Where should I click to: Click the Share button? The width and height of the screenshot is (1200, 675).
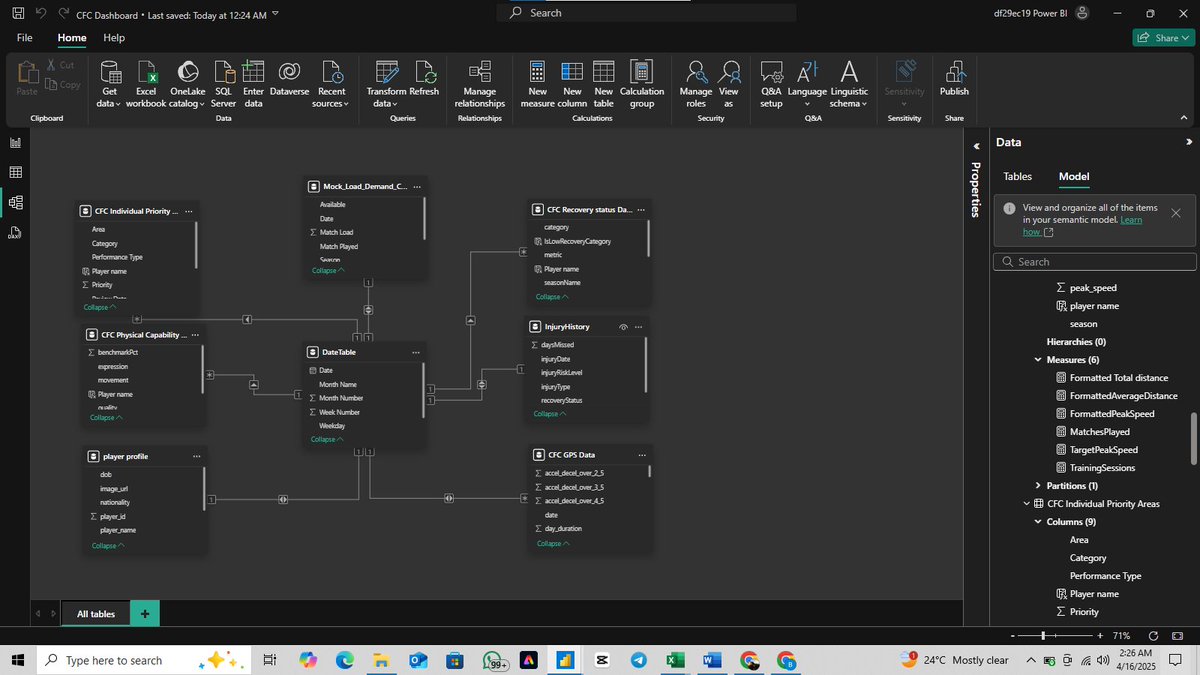pyautogui.click(x=1163, y=37)
